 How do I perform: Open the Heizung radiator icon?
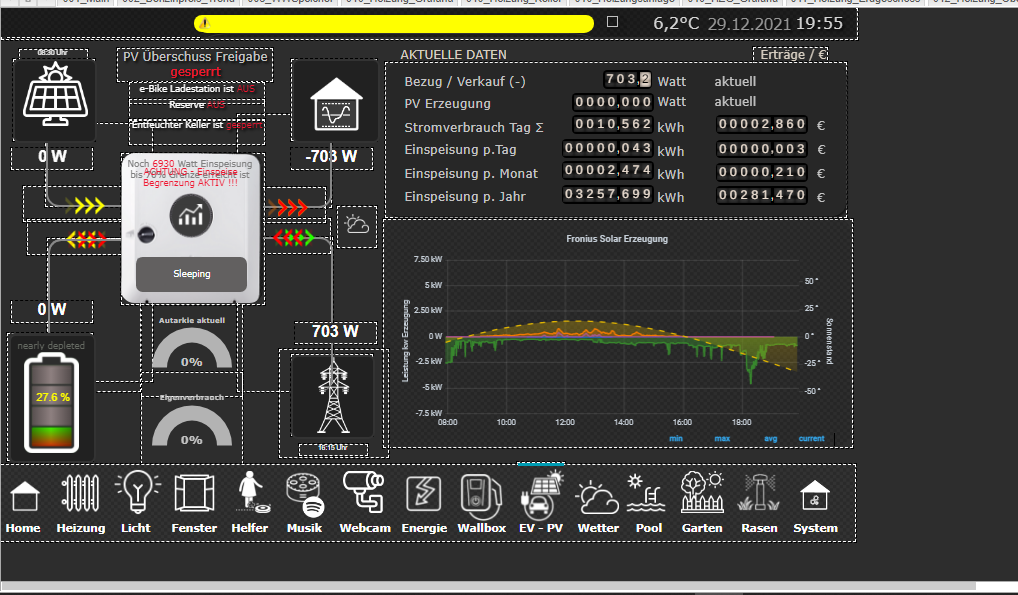click(x=80, y=495)
